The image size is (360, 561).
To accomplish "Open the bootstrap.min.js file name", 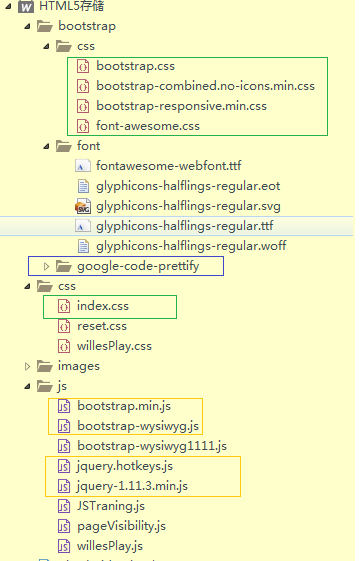I will click(124, 406).
